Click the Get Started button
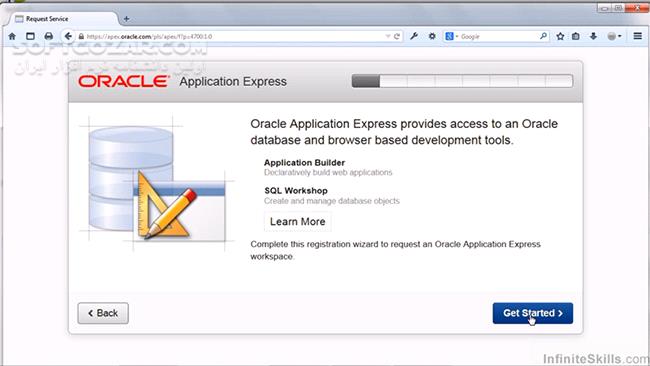 [533, 313]
